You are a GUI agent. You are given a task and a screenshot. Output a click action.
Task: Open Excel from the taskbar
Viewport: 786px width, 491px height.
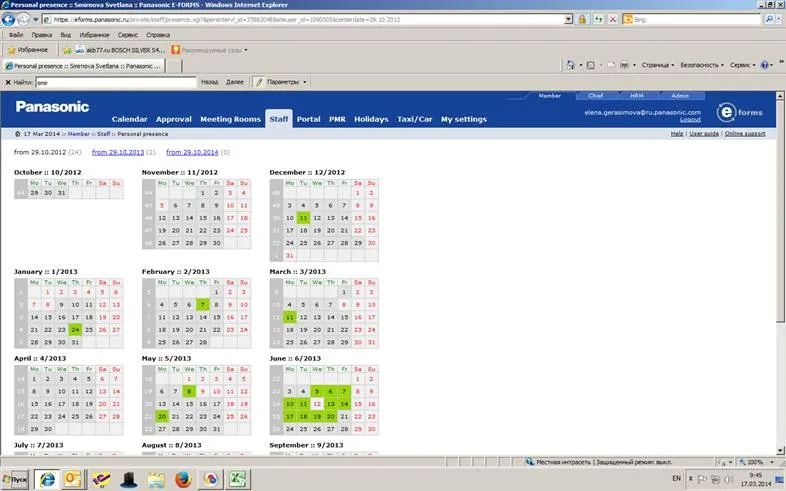point(238,479)
